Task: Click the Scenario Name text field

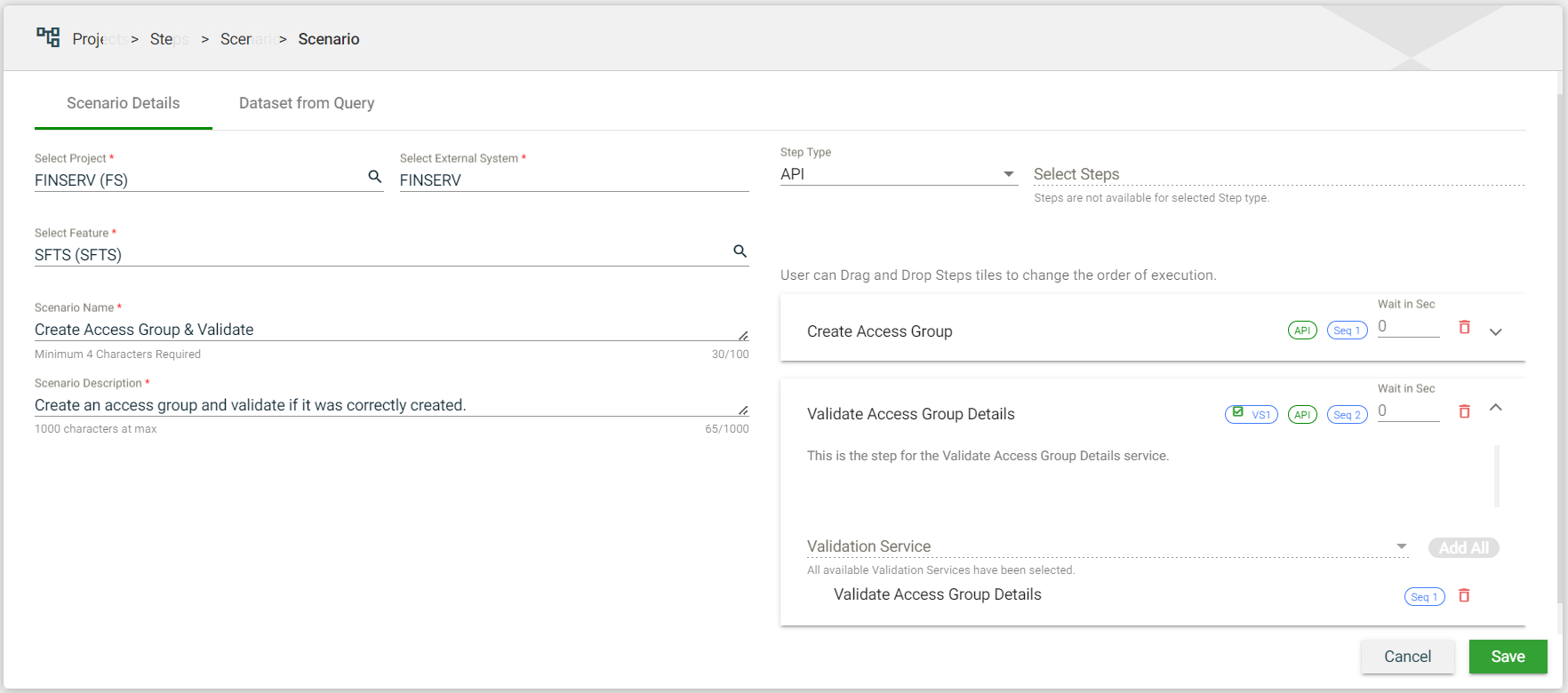Action: [x=382, y=330]
